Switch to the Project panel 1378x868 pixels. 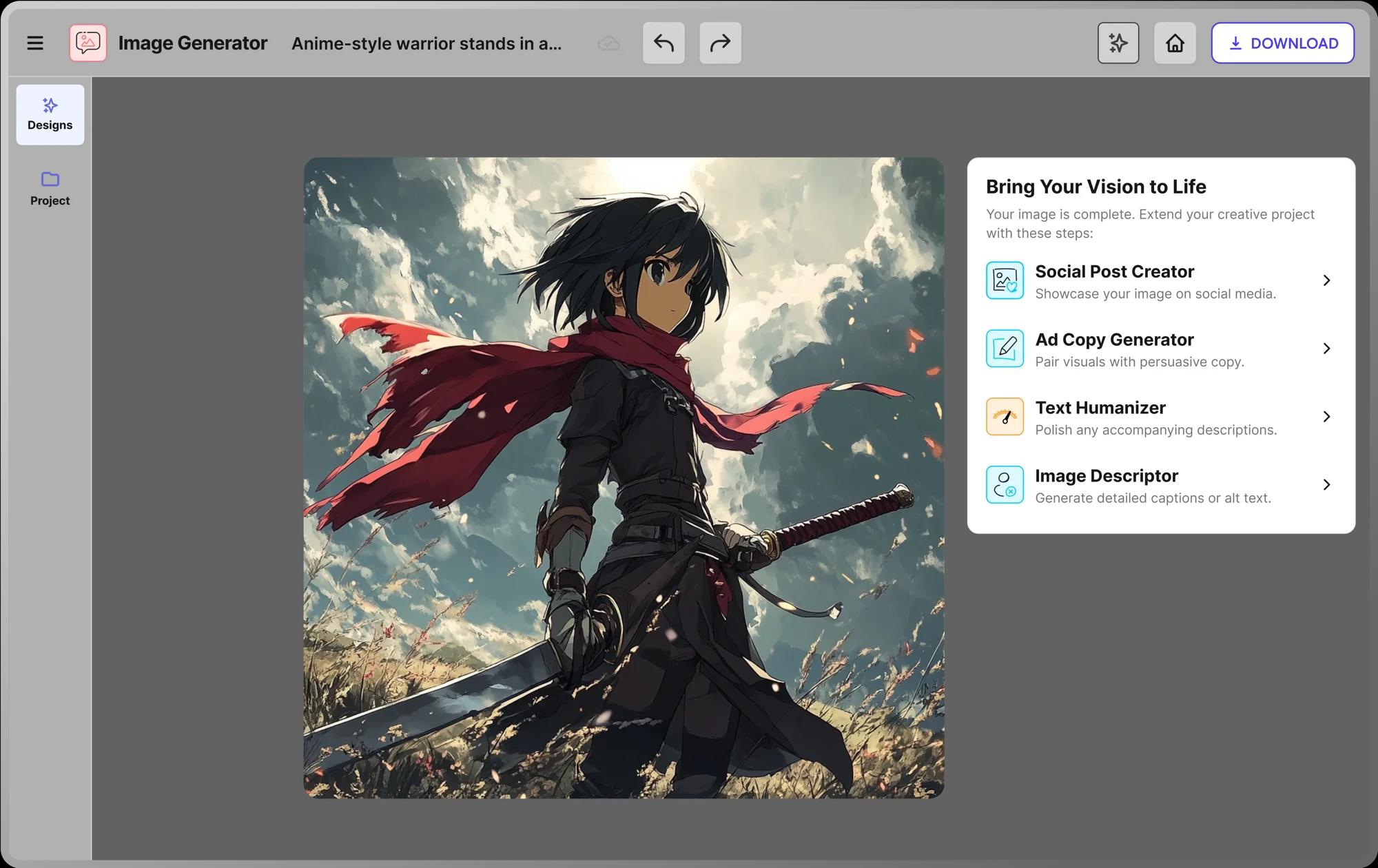point(50,189)
